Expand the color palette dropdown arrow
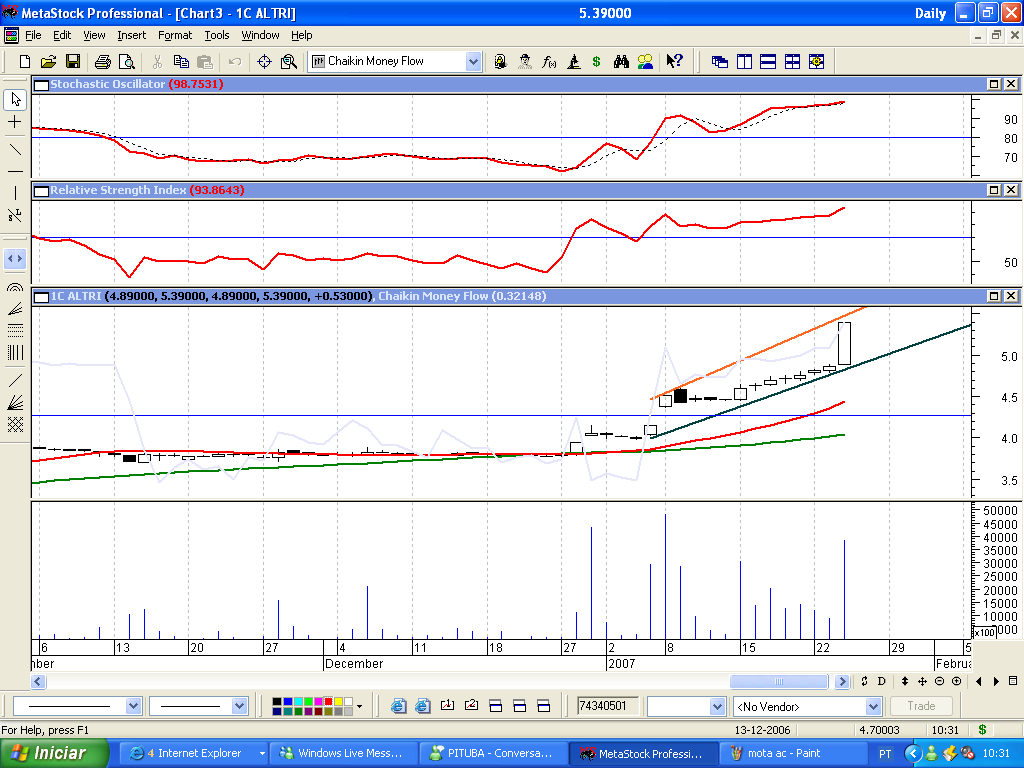 coord(359,706)
